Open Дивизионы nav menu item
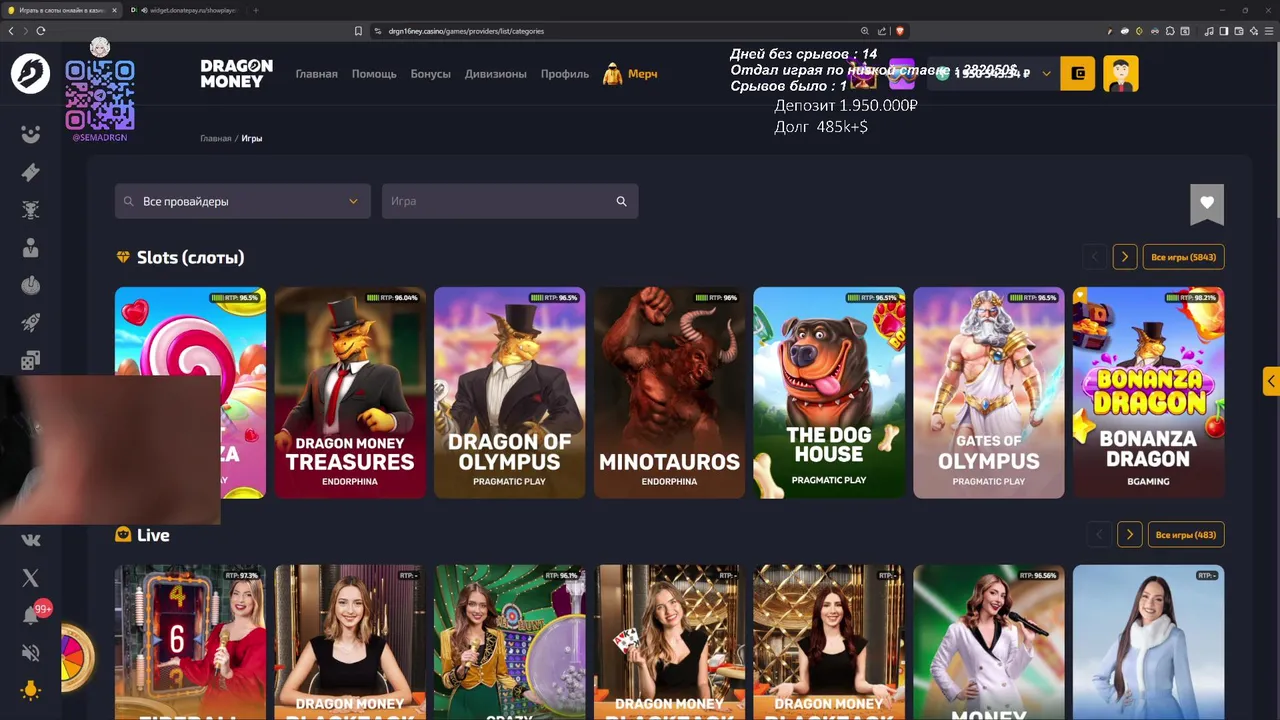This screenshot has width=1280, height=720. click(x=495, y=74)
